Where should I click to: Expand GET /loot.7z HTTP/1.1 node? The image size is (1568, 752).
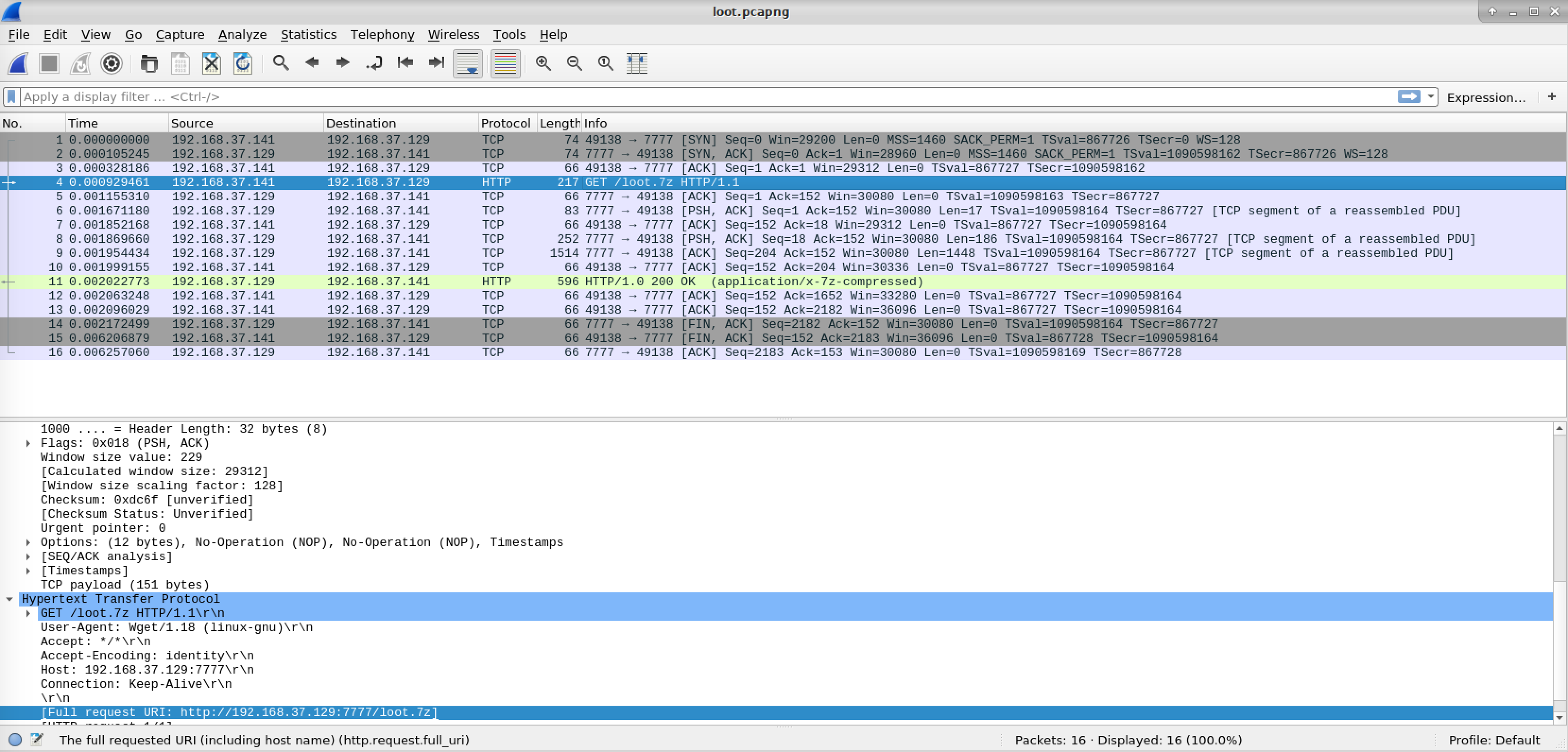click(x=28, y=613)
